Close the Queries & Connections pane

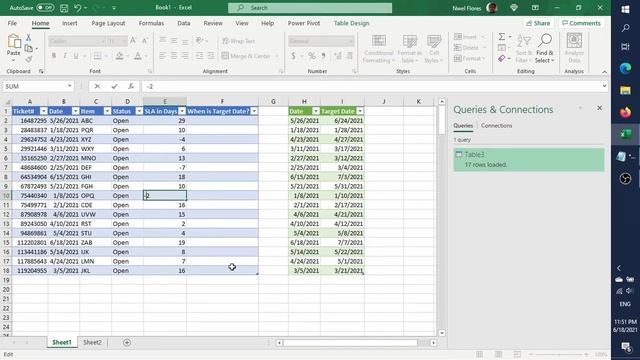coord(599,108)
